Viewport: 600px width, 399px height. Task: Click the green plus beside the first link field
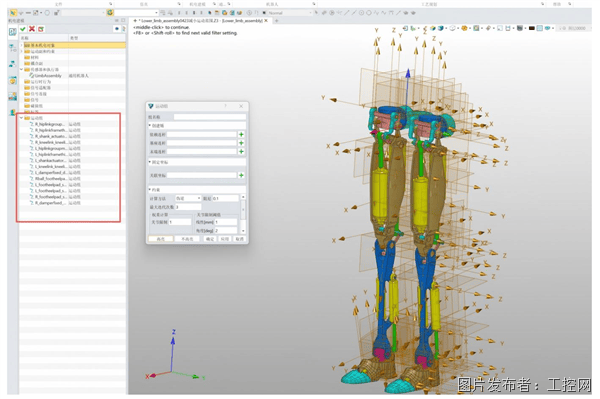pos(241,134)
